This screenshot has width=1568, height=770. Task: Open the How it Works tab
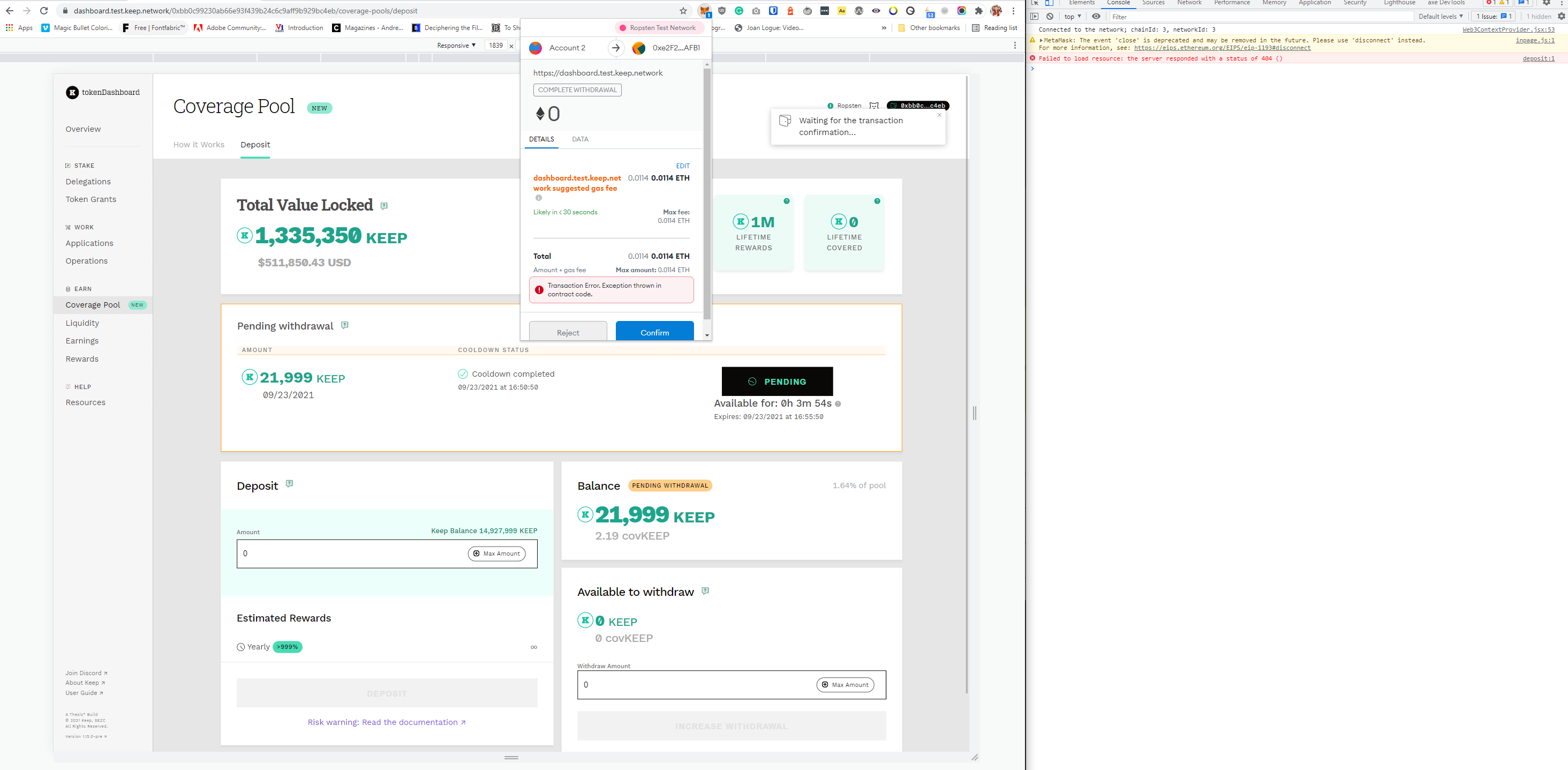click(199, 144)
